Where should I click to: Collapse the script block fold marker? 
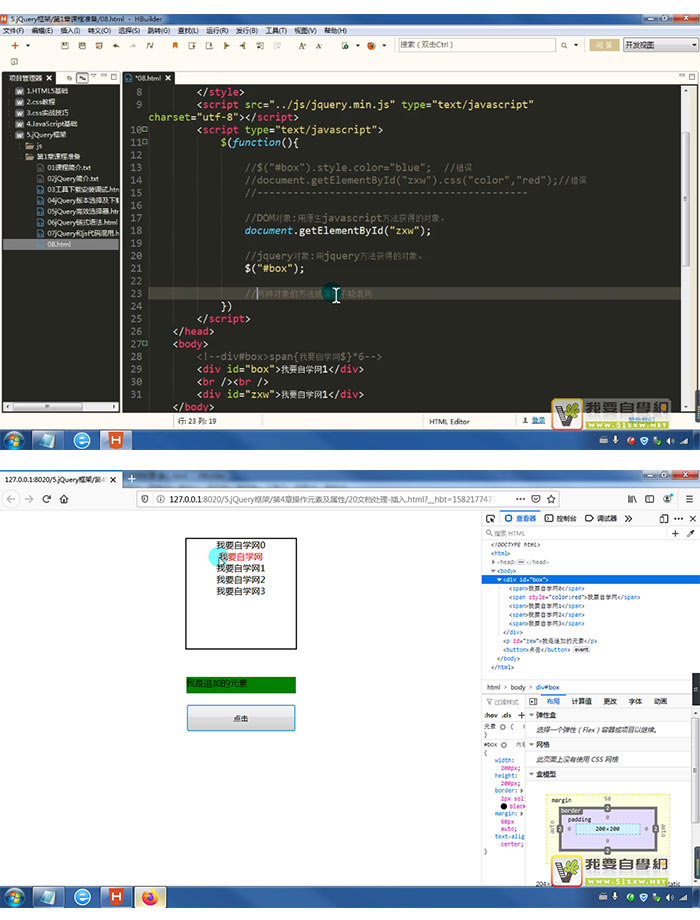(x=144, y=130)
